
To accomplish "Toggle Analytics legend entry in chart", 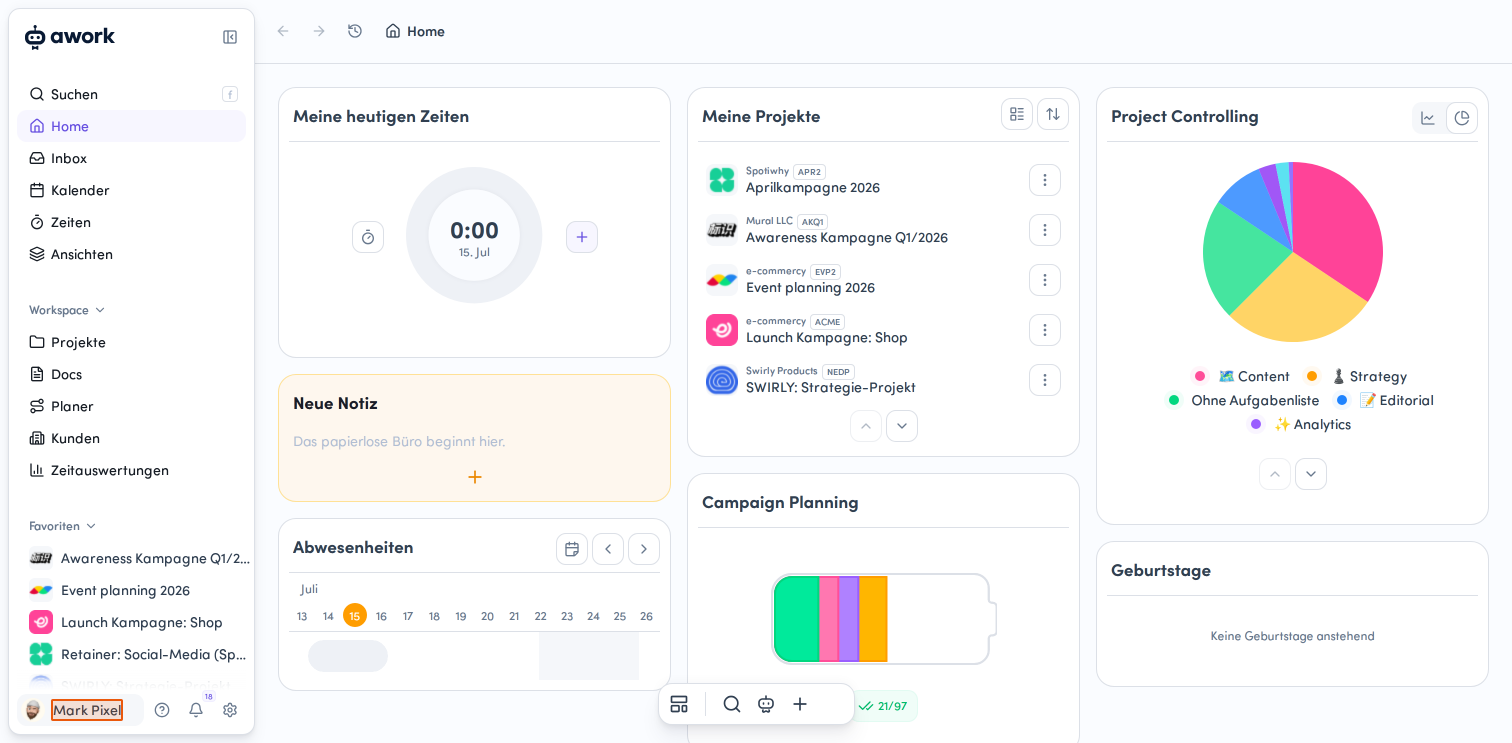I will pyautogui.click(x=1300, y=424).
